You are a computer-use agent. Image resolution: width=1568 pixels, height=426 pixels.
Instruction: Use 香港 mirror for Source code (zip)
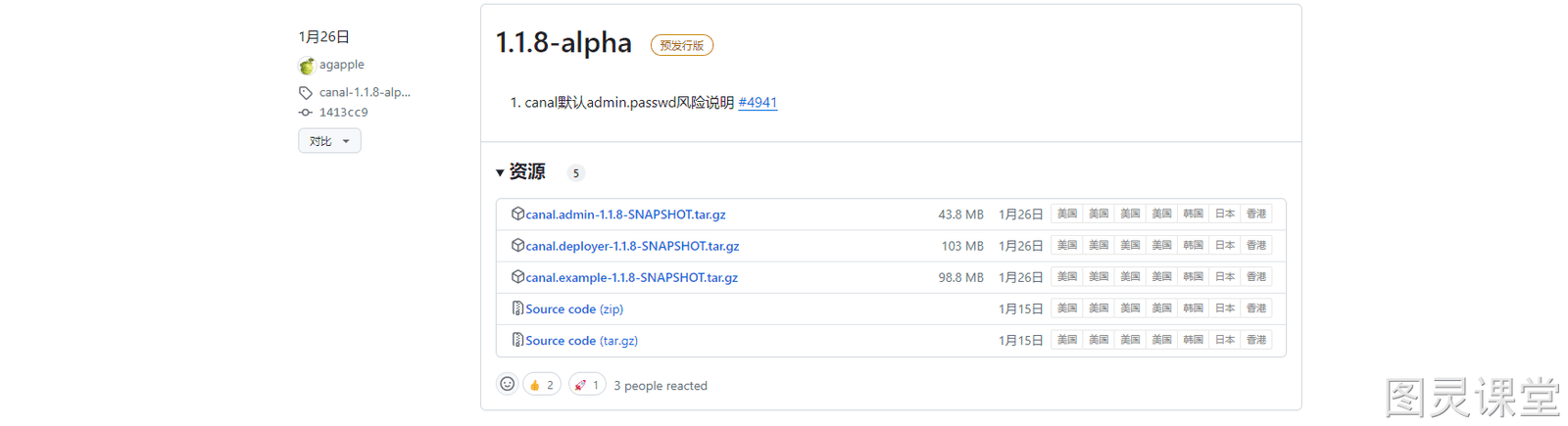(1256, 308)
